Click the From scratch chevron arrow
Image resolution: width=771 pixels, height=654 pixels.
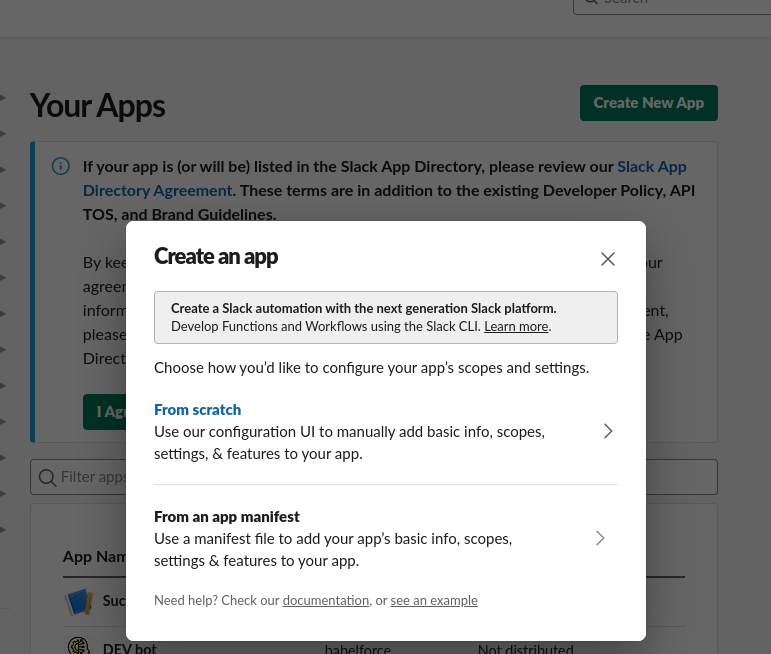[x=607, y=431]
